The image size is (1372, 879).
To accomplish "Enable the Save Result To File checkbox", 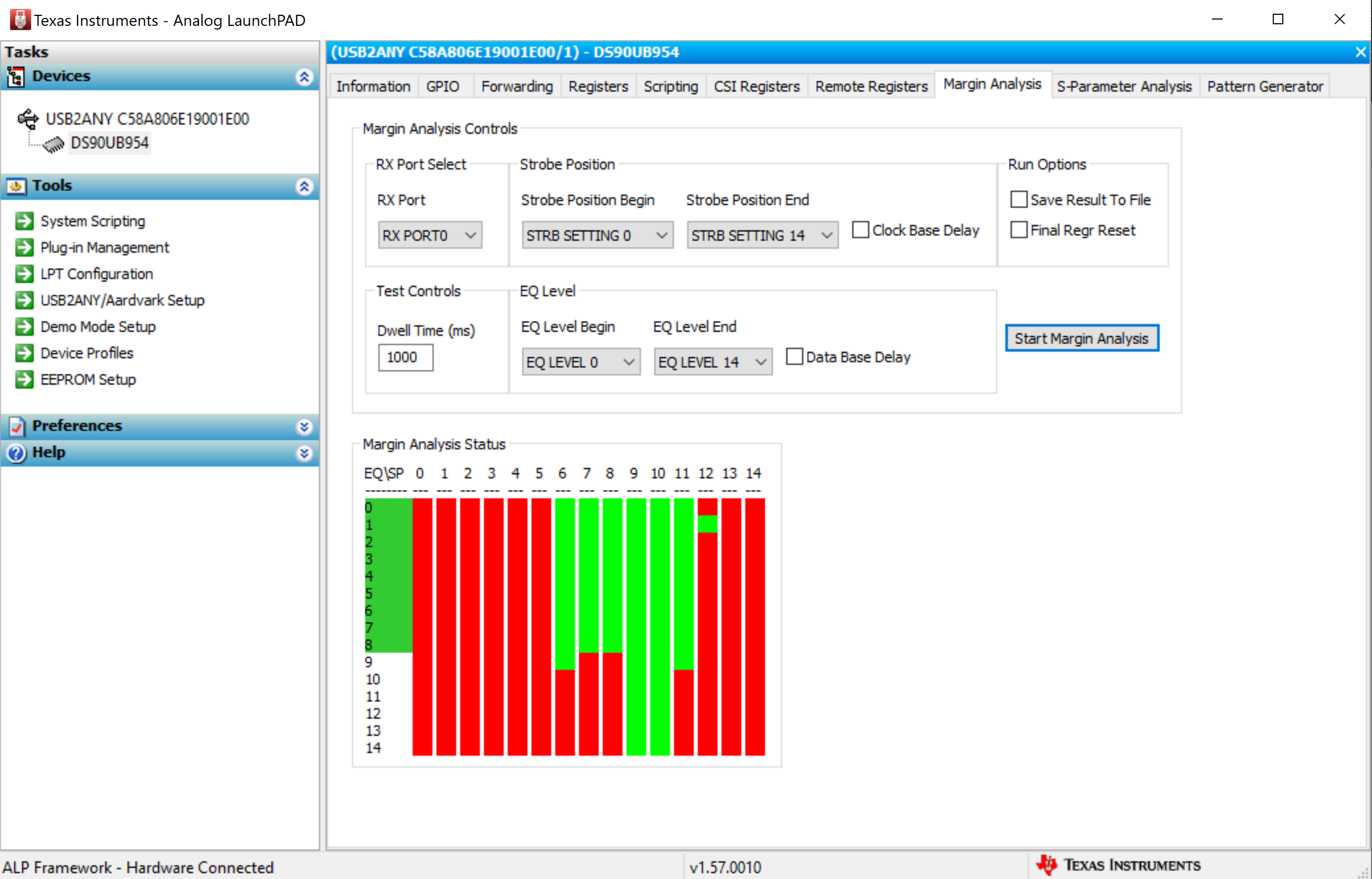I will (x=1019, y=199).
